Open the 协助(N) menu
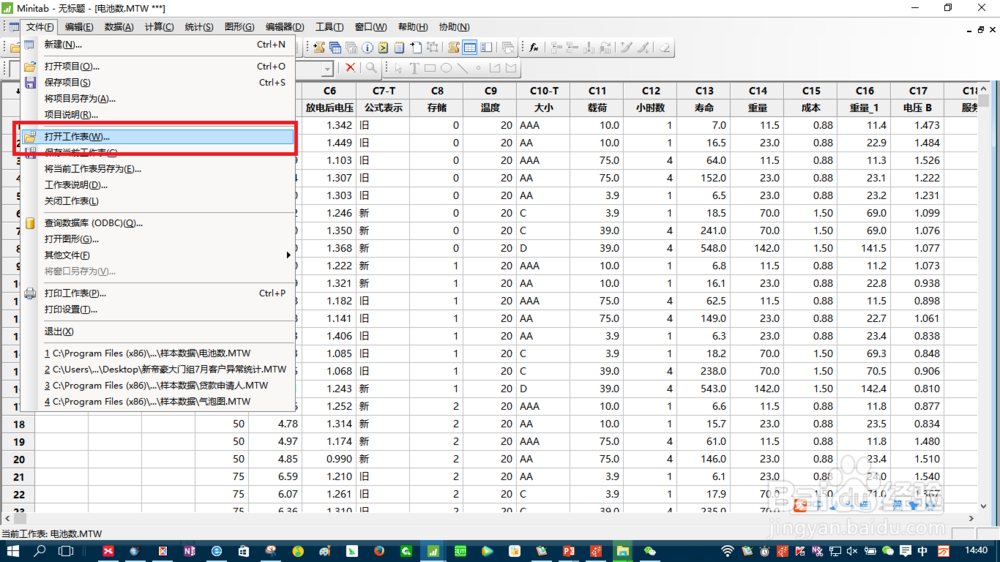 [x=454, y=27]
